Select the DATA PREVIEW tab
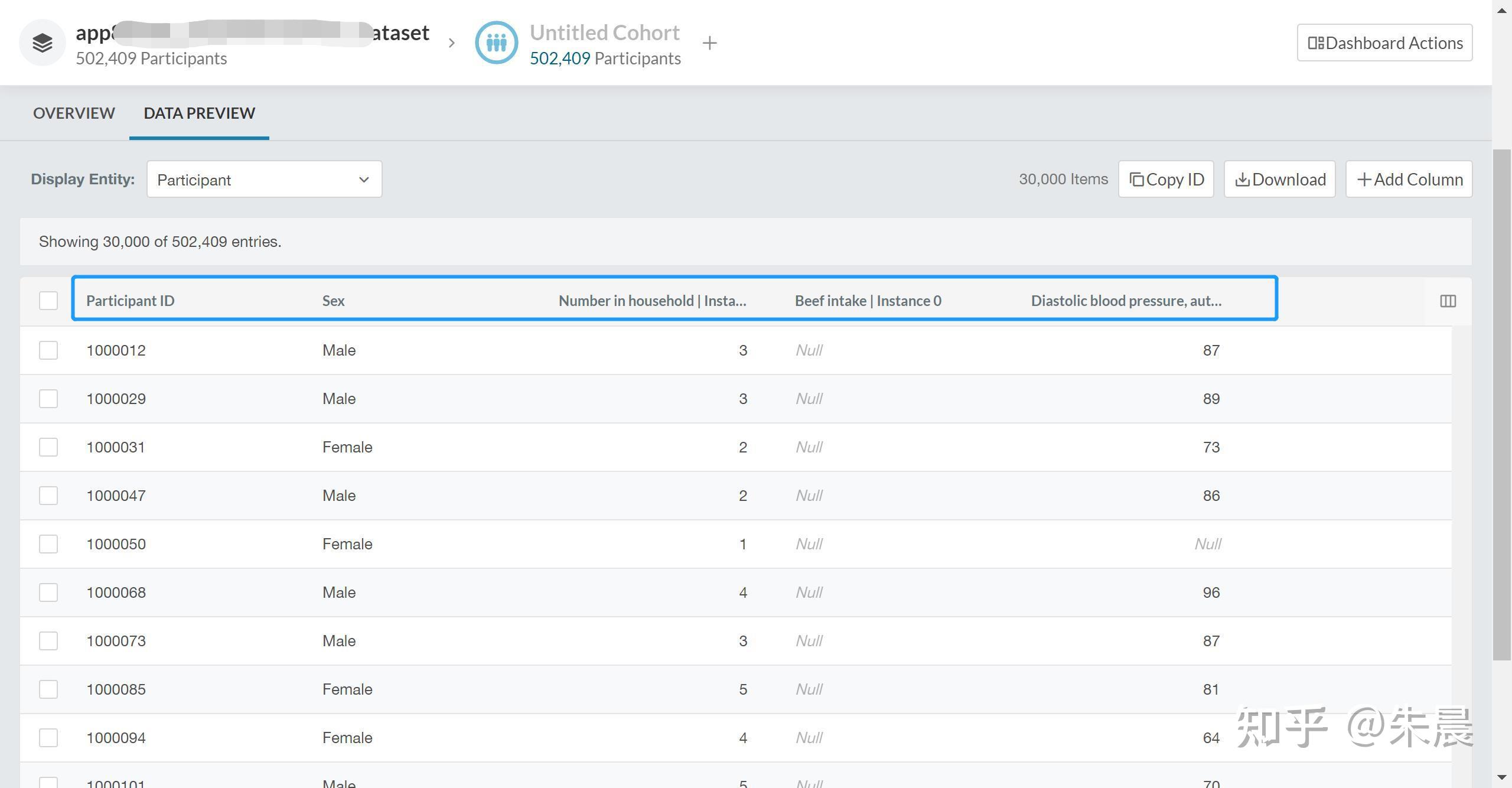Viewport: 1512px width, 788px height. coord(199,113)
